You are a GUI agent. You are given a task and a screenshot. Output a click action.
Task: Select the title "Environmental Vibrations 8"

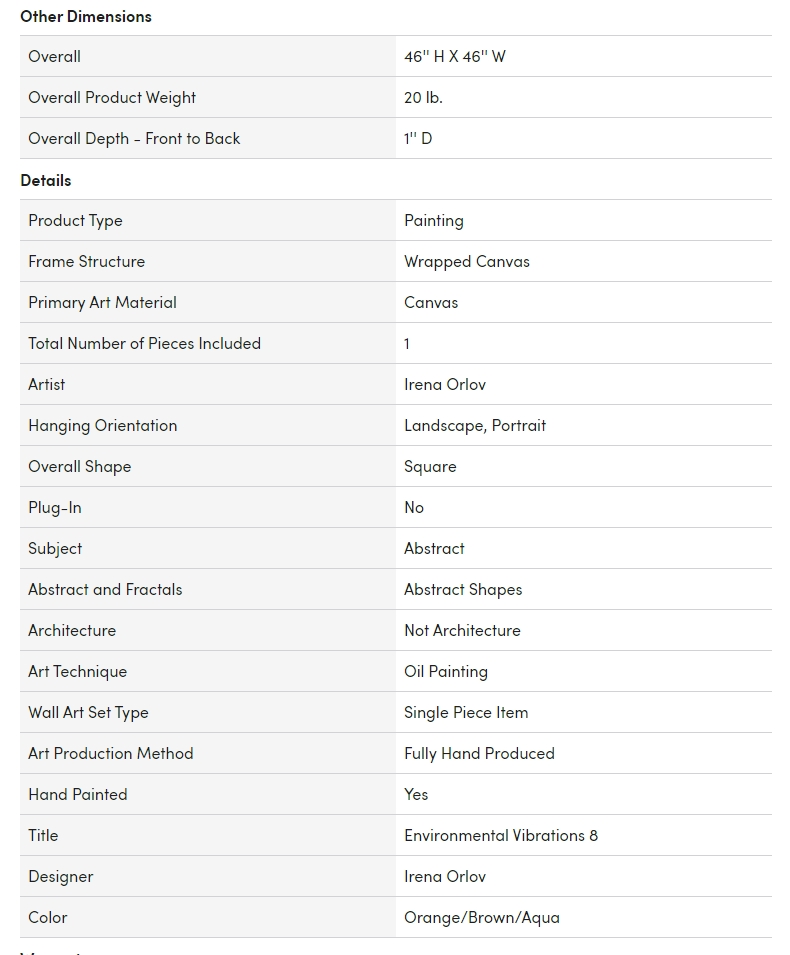[x=501, y=835]
